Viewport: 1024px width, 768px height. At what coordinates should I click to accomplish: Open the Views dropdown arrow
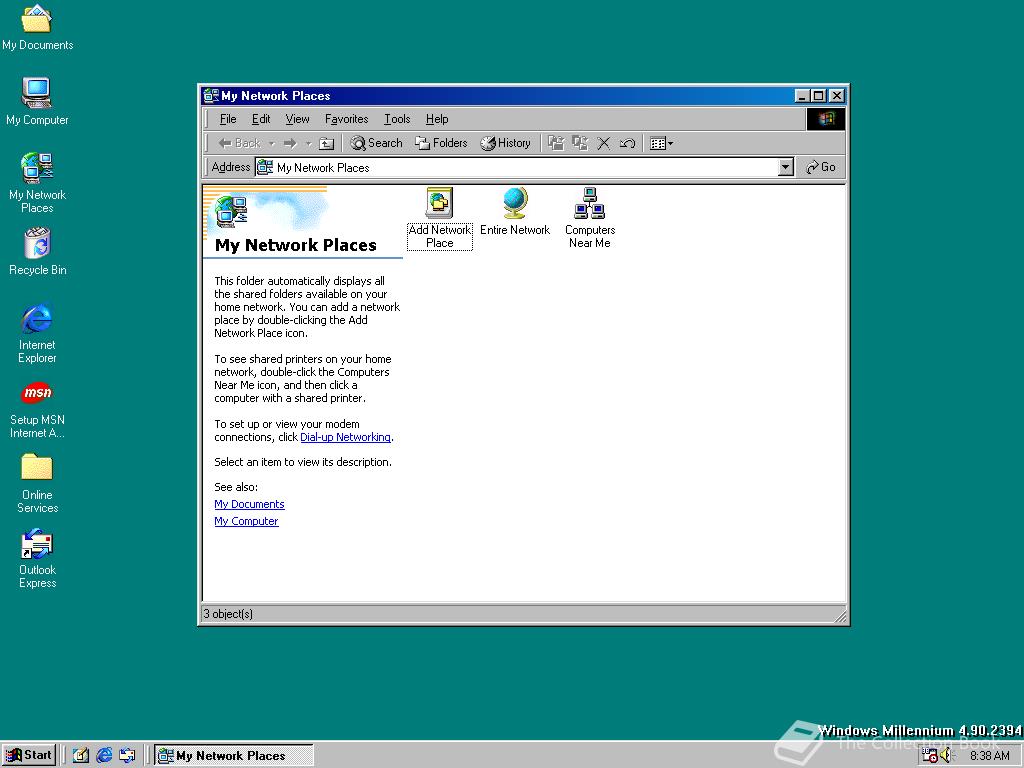pos(669,143)
